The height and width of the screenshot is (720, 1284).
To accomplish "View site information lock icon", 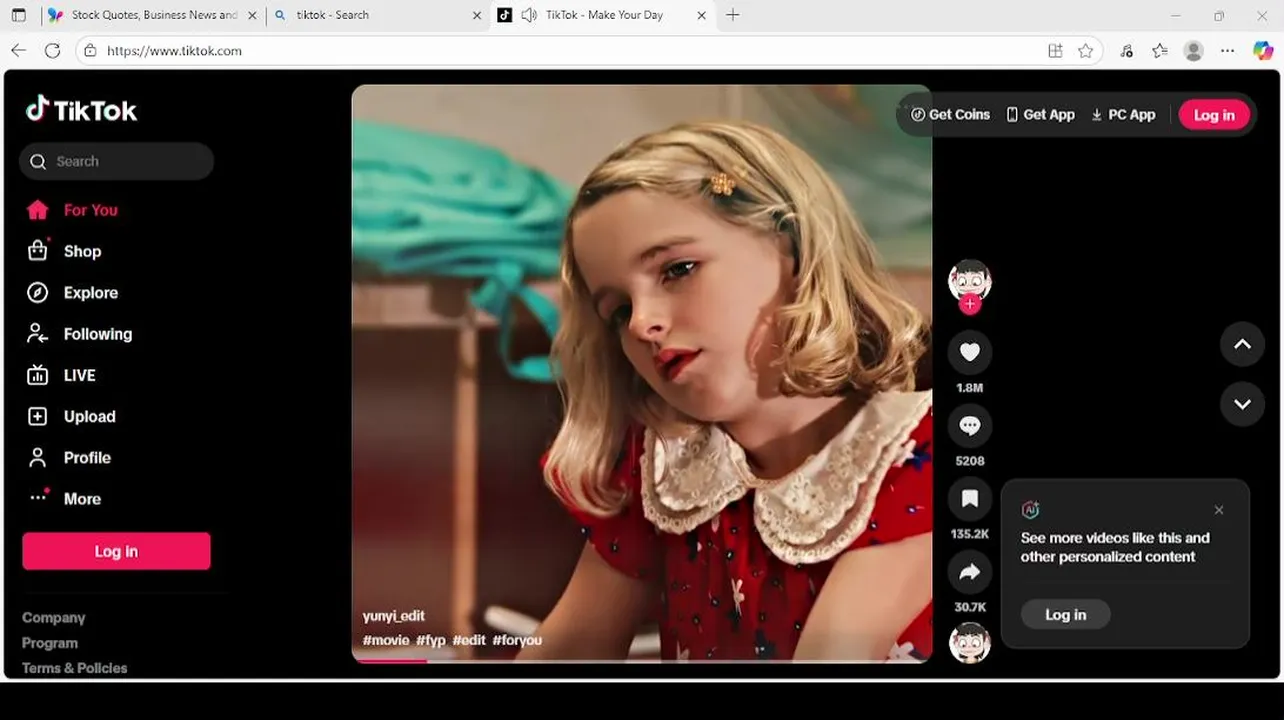I will (90, 51).
